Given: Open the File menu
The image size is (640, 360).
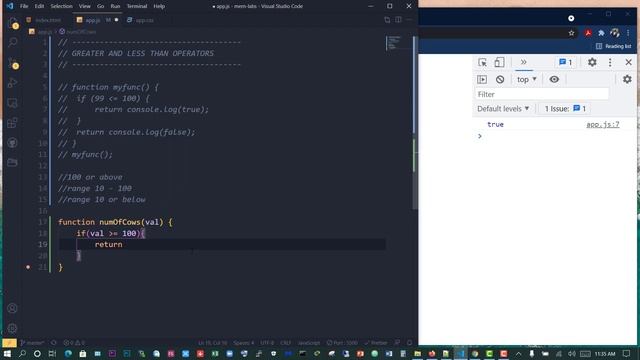Looking at the screenshot, I should 24,6.
